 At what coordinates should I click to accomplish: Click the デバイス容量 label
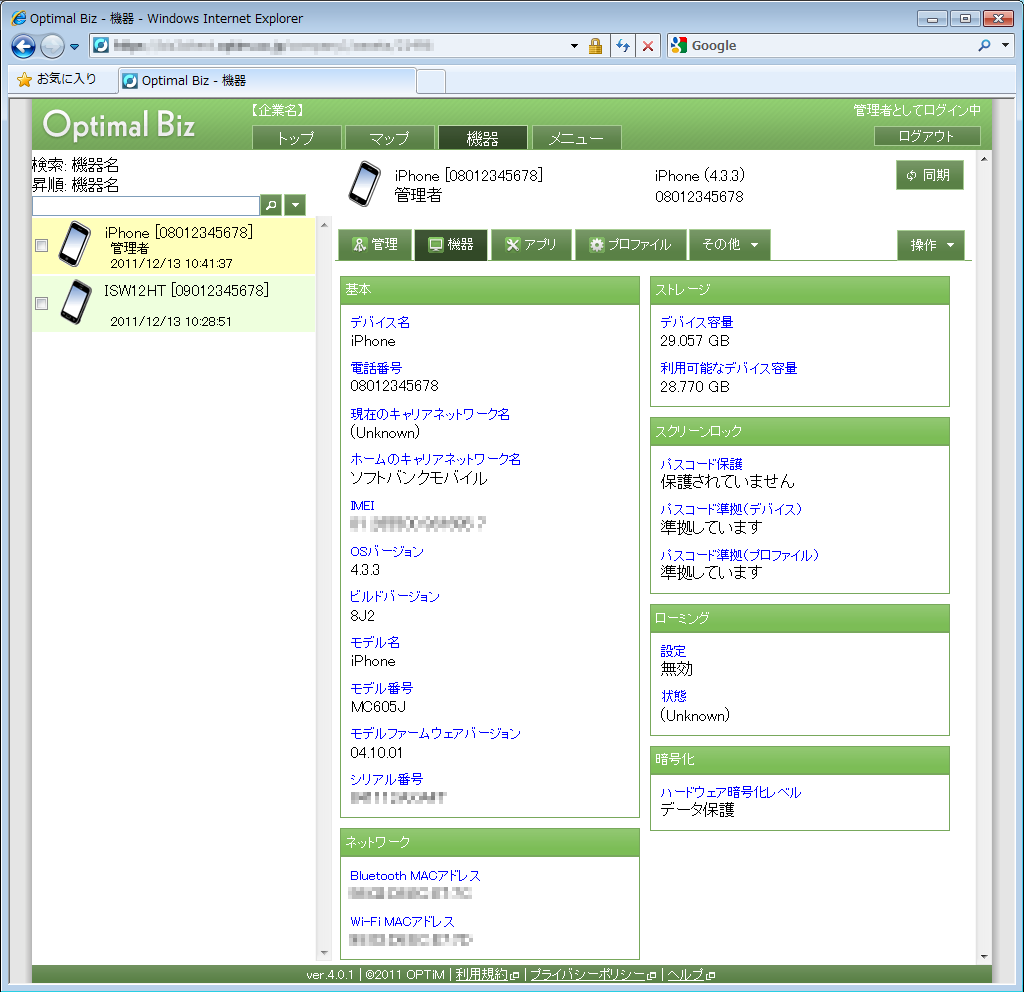point(696,322)
